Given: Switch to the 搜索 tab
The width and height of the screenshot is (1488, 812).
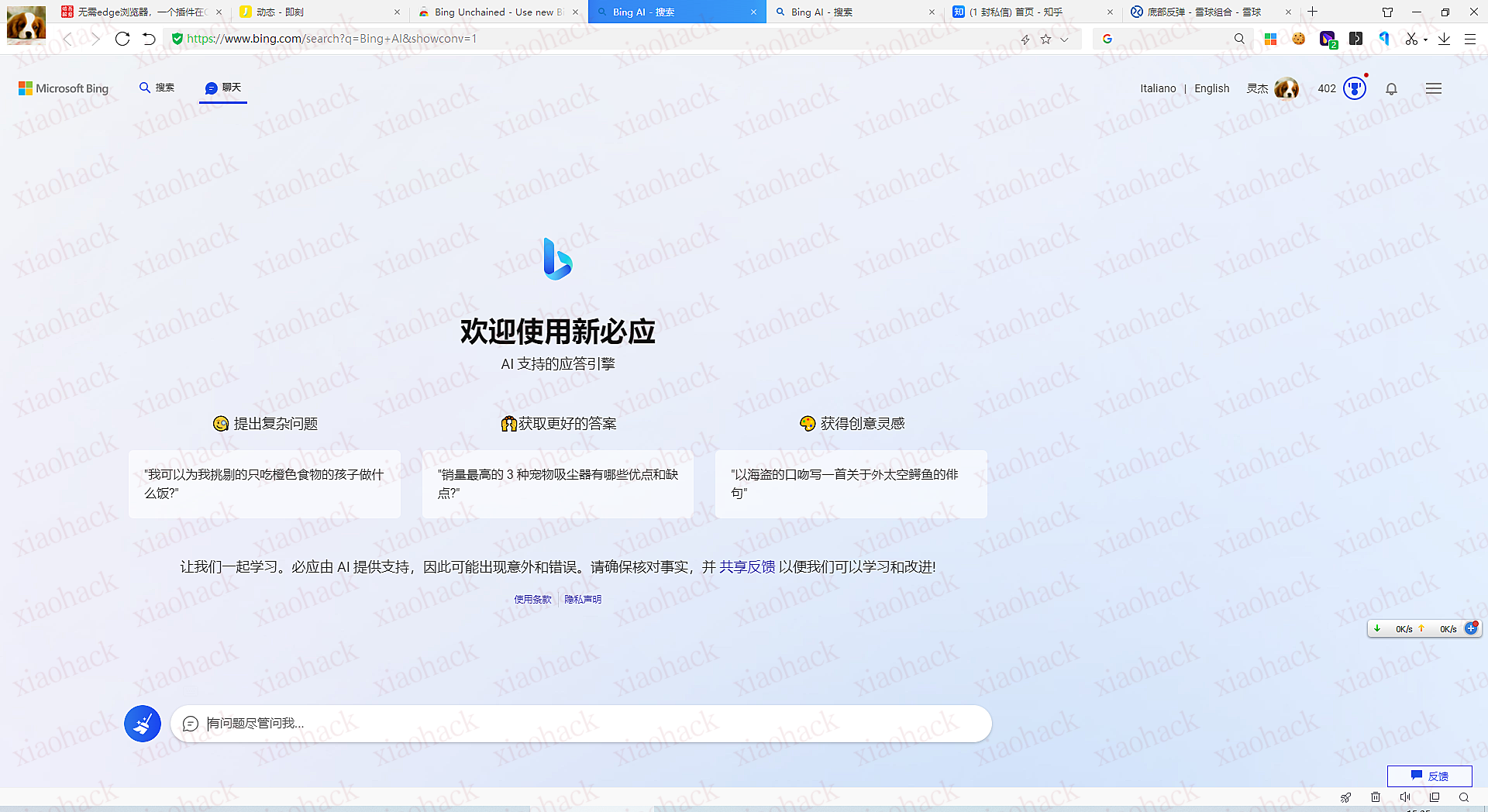Looking at the screenshot, I should coord(157,88).
